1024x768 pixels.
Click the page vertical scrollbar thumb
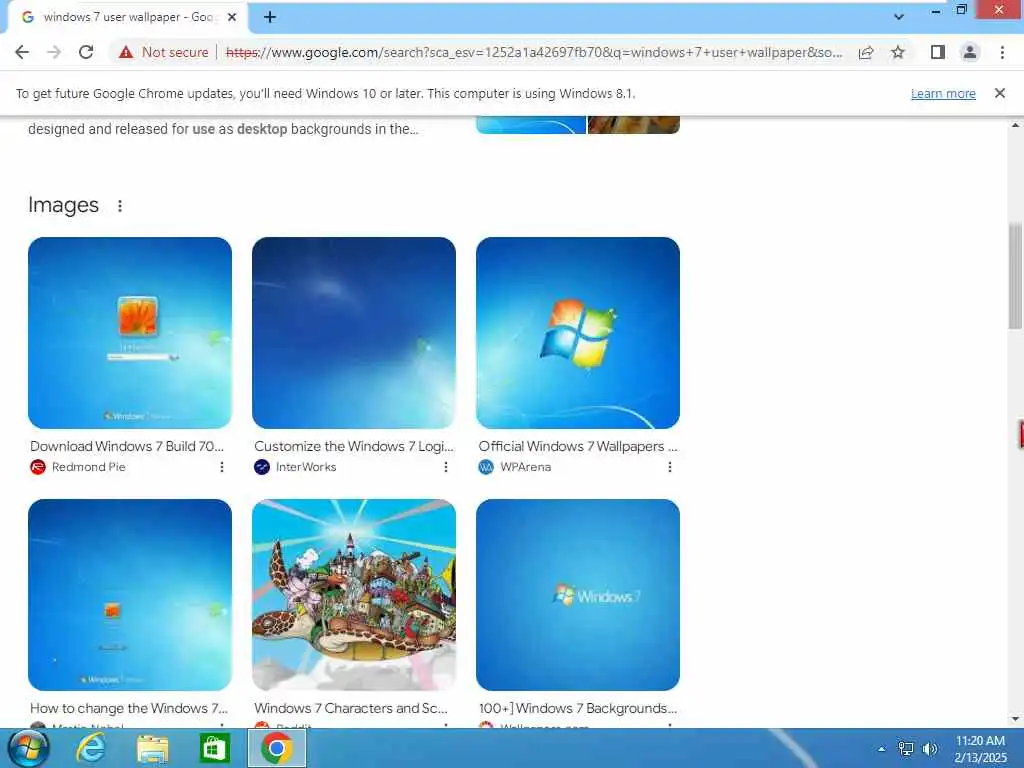click(1015, 276)
